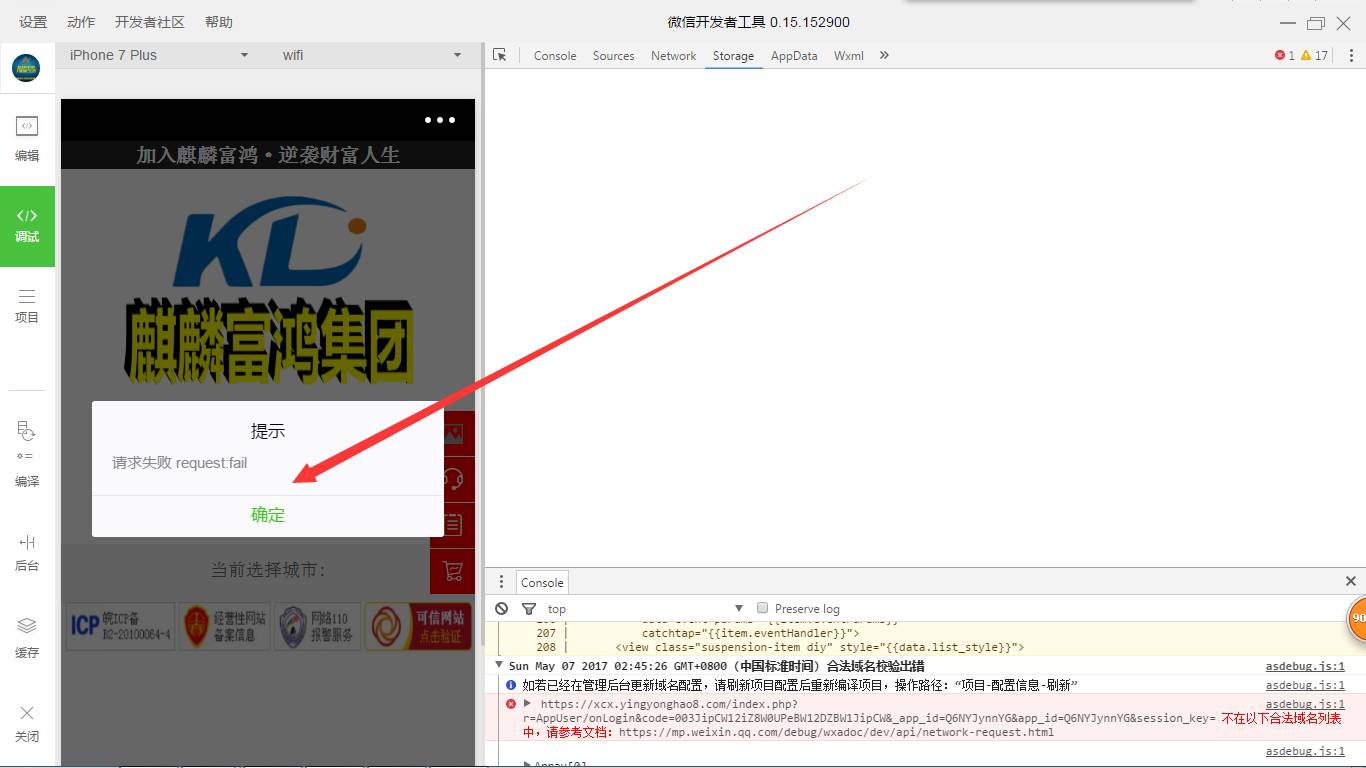The width and height of the screenshot is (1366, 768).
Task: Click the yellow warning count indicator
Action: point(1314,56)
